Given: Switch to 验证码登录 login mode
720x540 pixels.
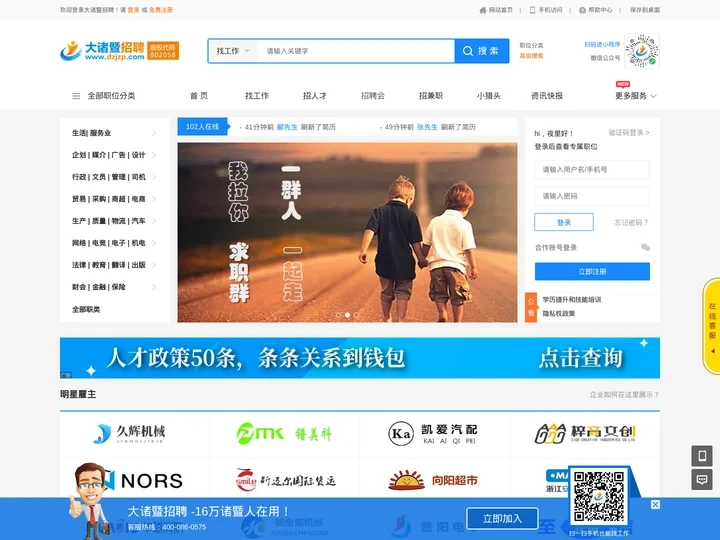Looking at the screenshot, I should [x=629, y=133].
